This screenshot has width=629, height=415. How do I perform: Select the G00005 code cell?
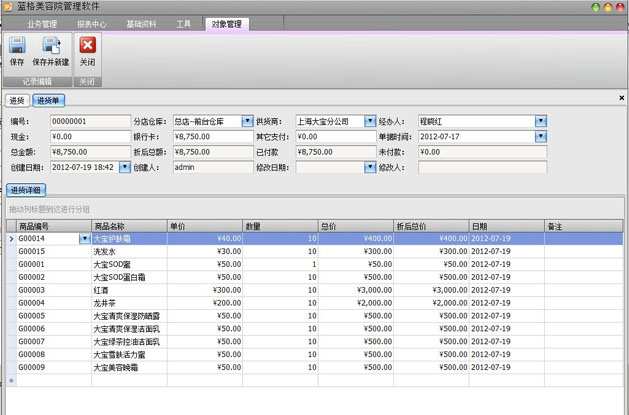pyautogui.click(x=54, y=316)
